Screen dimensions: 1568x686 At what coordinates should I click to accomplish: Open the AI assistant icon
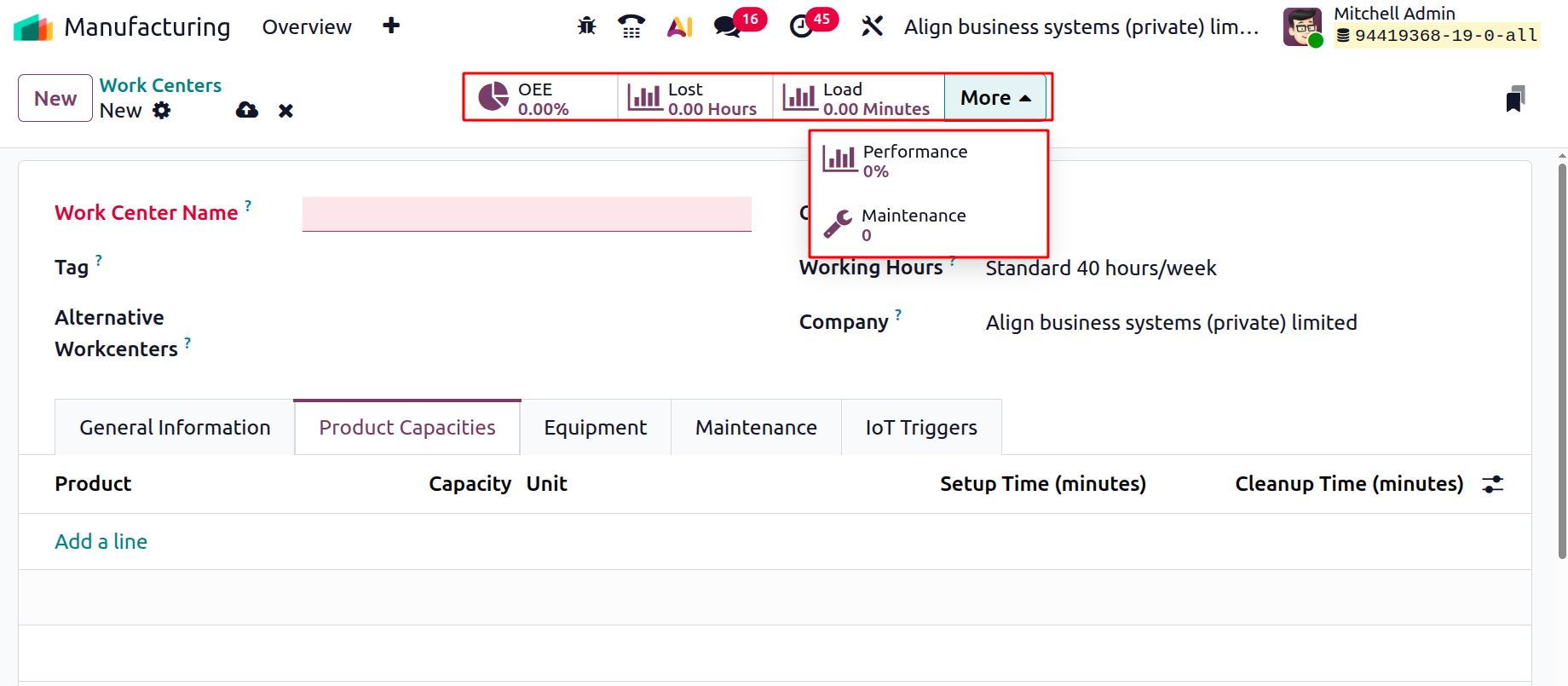pos(679,26)
